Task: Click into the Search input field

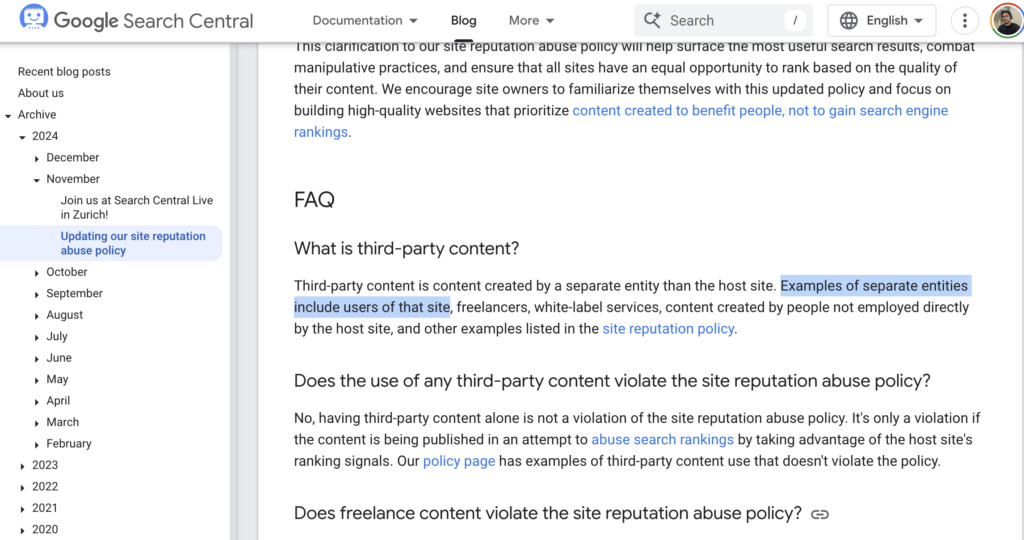Action: 720,20
